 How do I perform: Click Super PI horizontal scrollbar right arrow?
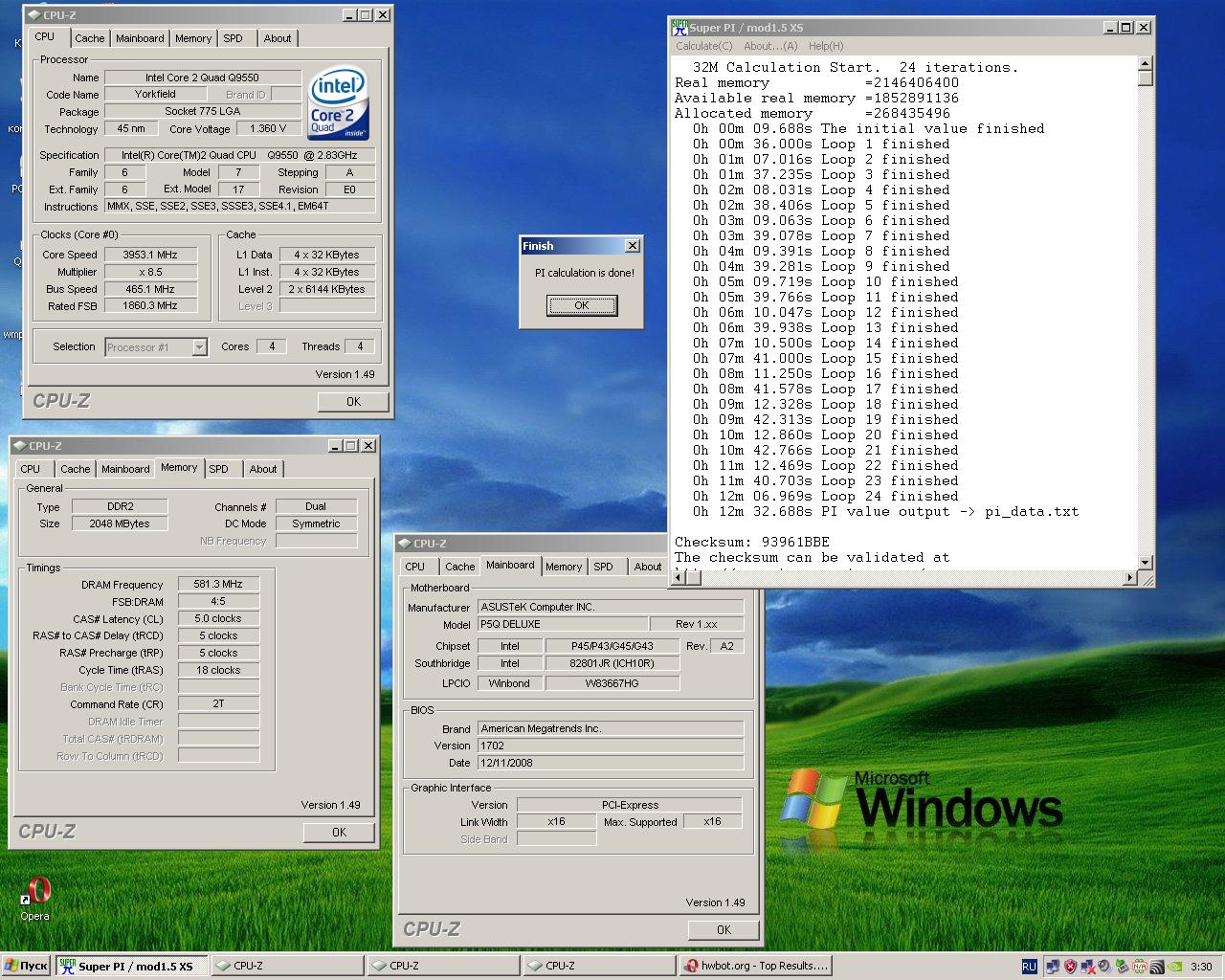[x=1130, y=577]
